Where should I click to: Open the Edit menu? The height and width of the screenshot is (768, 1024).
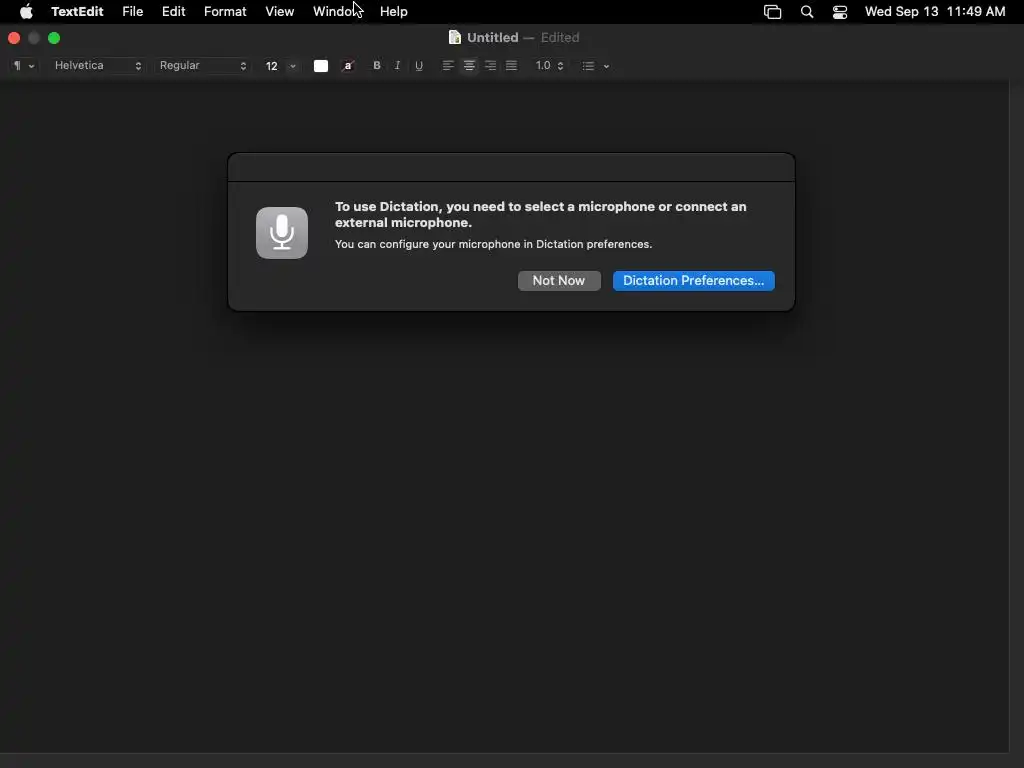(174, 12)
